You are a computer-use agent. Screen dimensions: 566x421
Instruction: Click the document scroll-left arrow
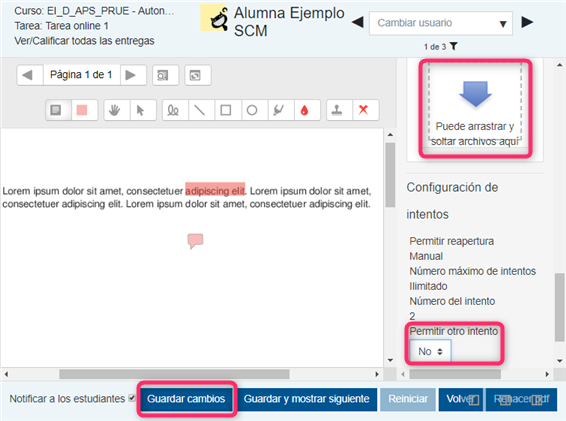pos(6,374)
